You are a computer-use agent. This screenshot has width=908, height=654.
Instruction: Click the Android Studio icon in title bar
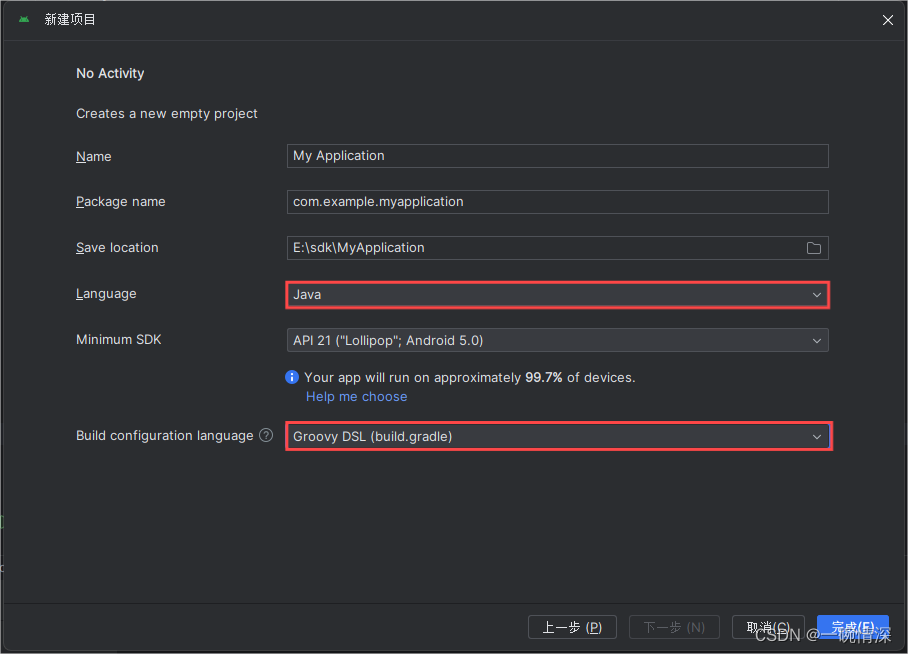pyautogui.click(x=24, y=20)
